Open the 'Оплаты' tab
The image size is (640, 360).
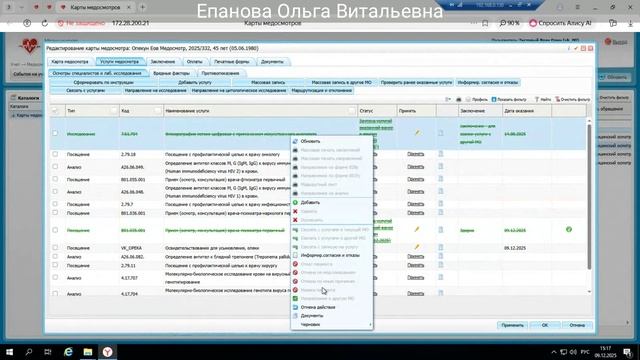[x=195, y=62]
